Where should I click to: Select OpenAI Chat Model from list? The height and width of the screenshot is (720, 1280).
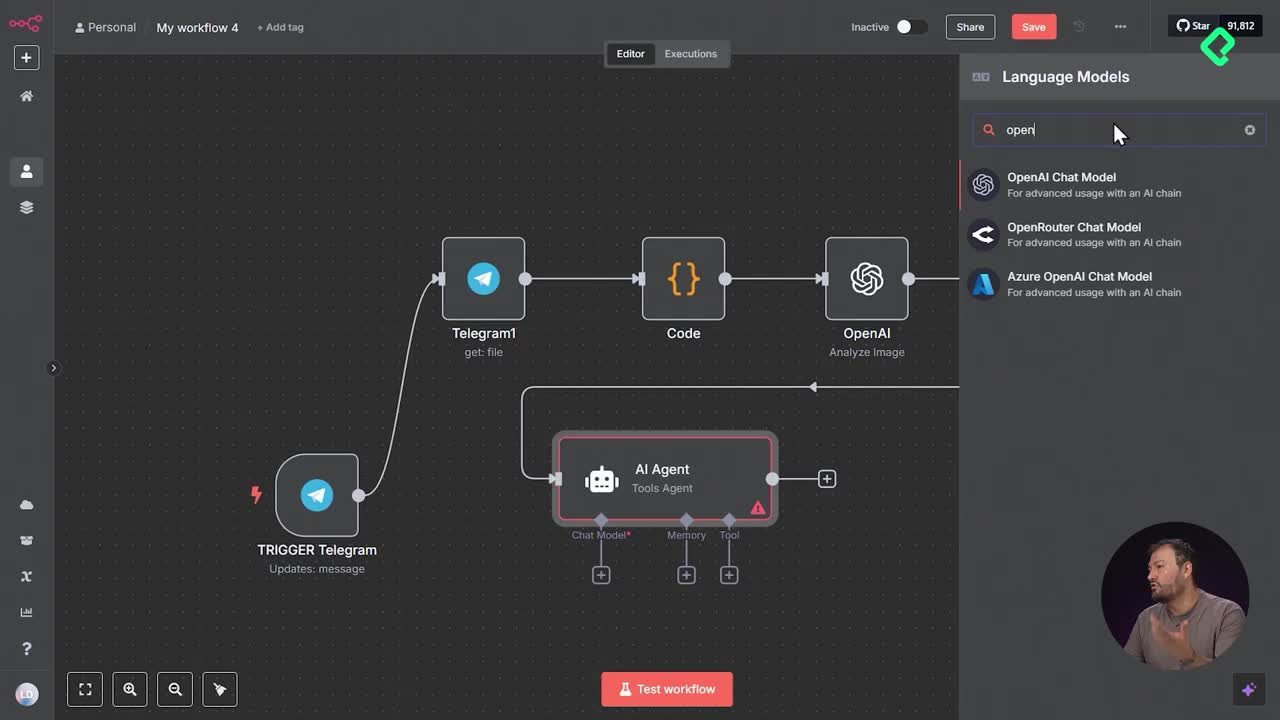click(1061, 184)
